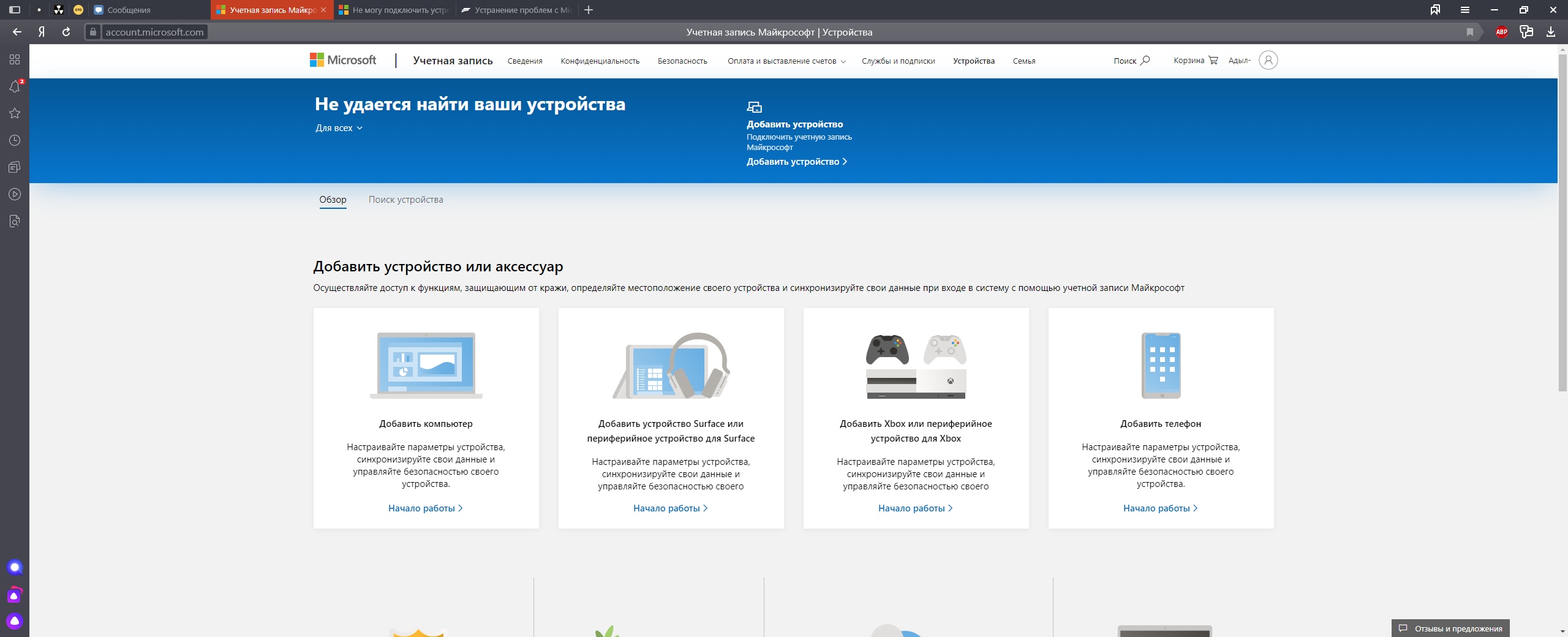Switch to Устранение проблем browser tab

pos(516,10)
